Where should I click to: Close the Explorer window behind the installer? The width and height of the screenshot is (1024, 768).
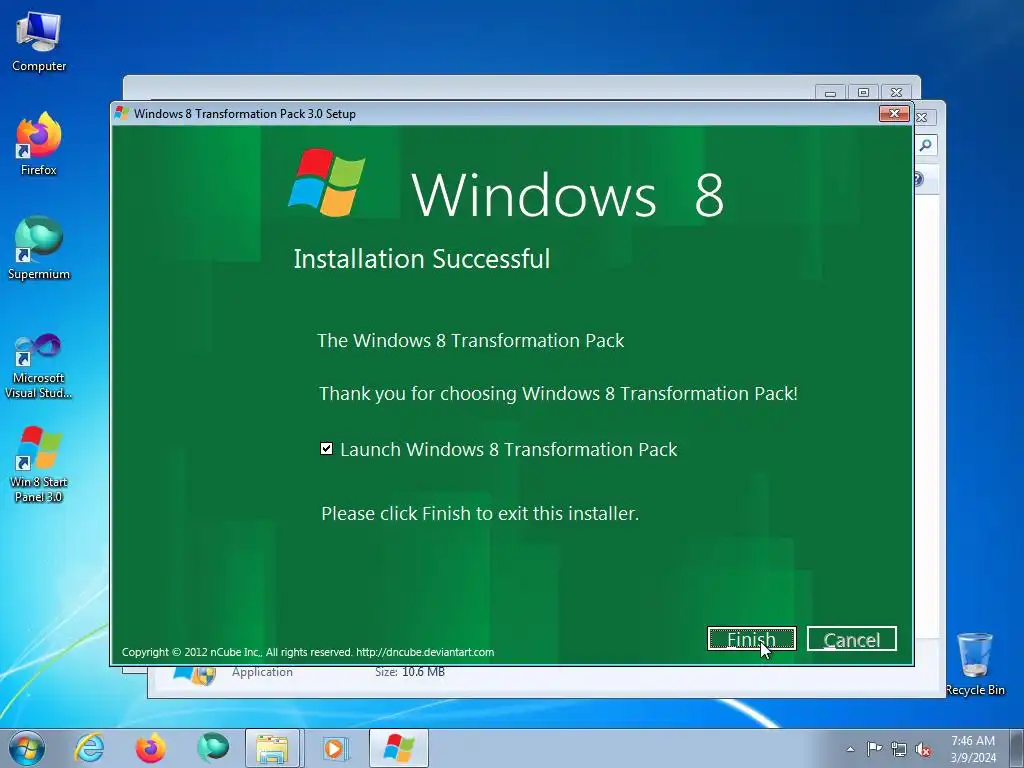[x=922, y=118]
